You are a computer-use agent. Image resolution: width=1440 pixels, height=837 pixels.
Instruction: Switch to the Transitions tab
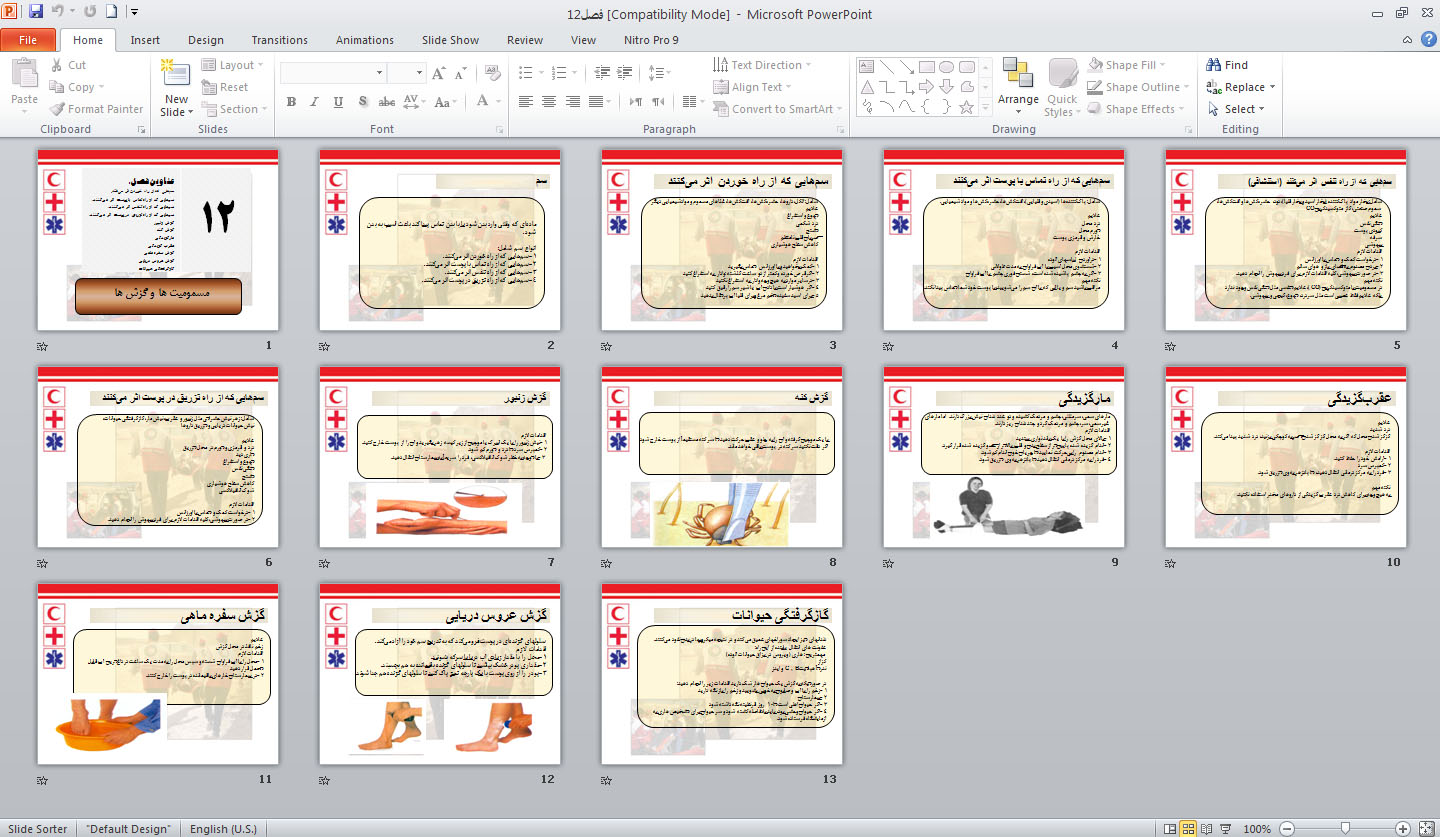coord(280,40)
